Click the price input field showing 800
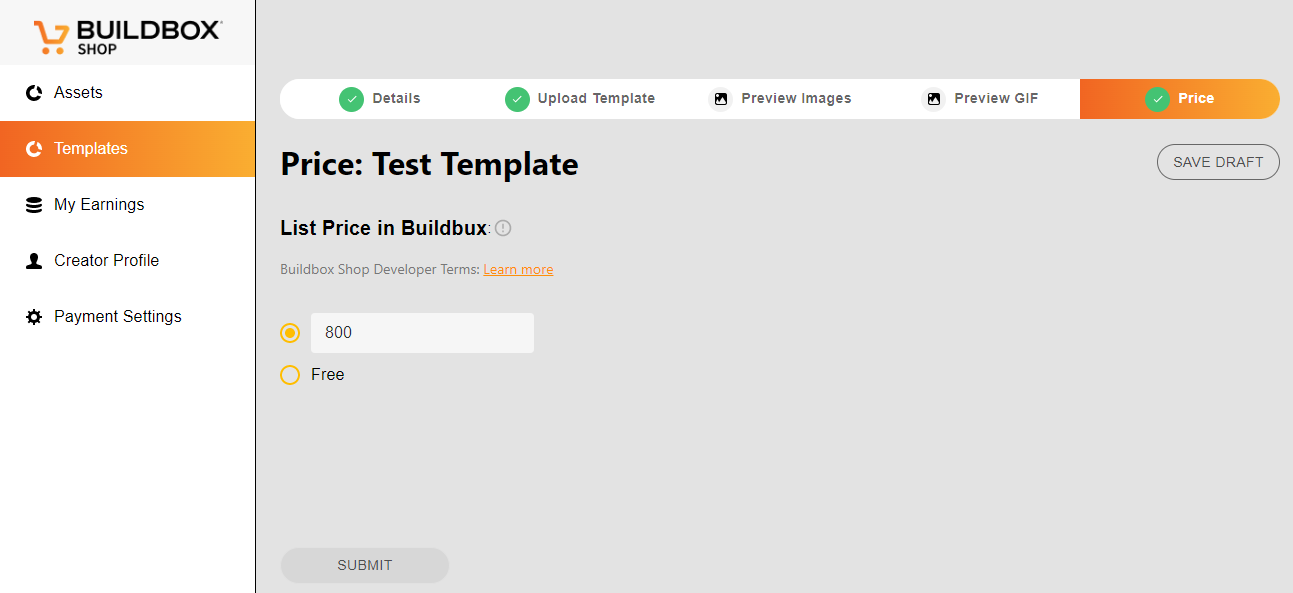The height and width of the screenshot is (593, 1293). (422, 333)
